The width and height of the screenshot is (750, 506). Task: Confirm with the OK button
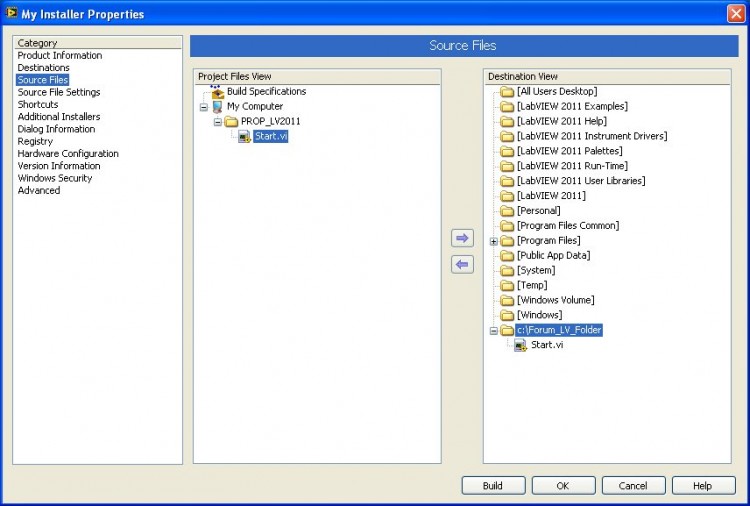tap(563, 485)
